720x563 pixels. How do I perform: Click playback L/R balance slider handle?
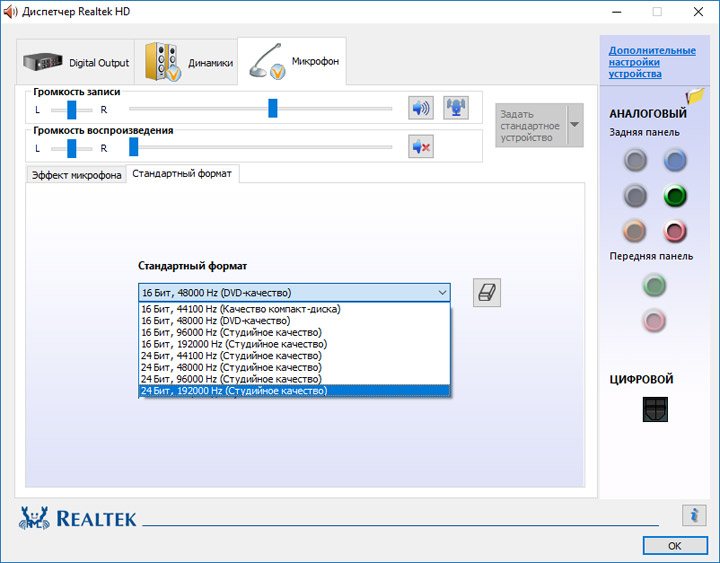click(72, 148)
